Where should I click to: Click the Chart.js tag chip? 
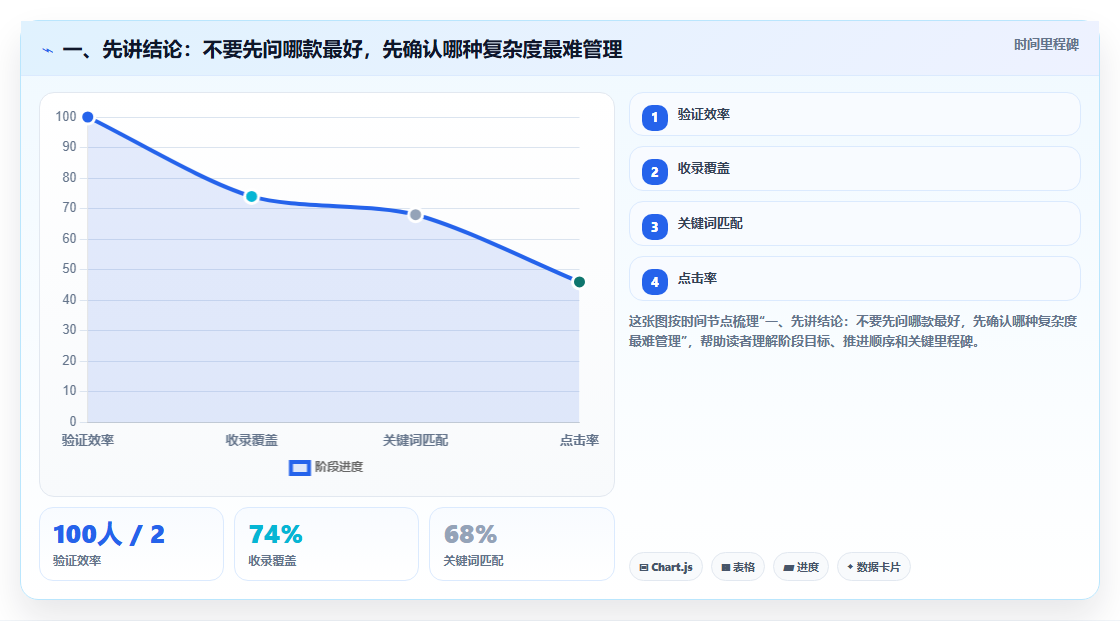(x=666, y=567)
